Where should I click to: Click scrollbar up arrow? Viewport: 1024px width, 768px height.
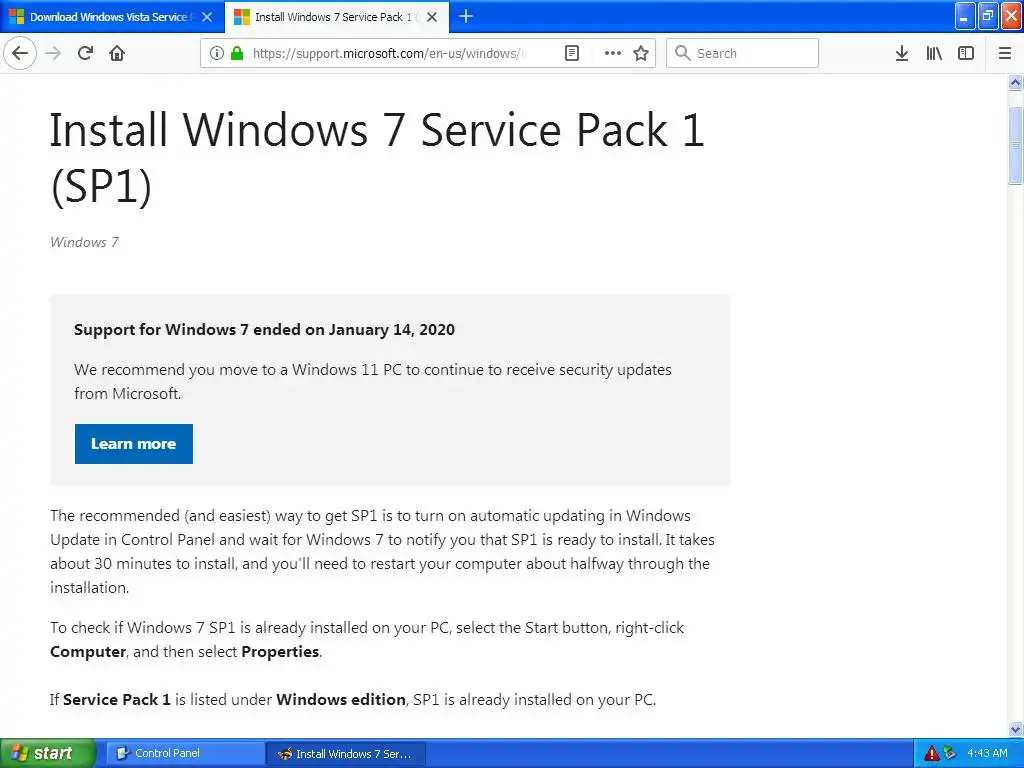pyautogui.click(x=1016, y=82)
